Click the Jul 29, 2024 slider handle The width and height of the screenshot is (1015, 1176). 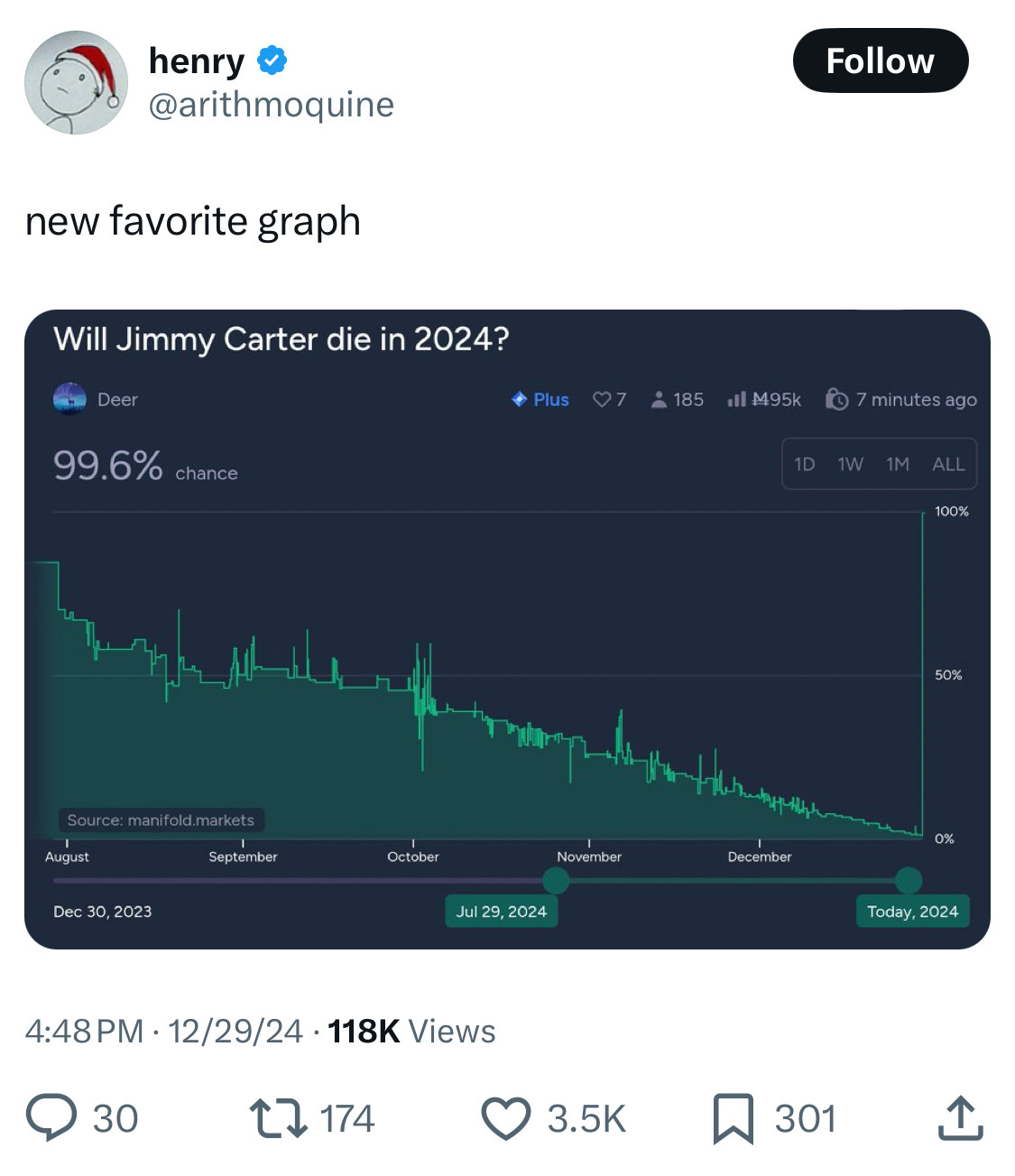[x=556, y=879]
